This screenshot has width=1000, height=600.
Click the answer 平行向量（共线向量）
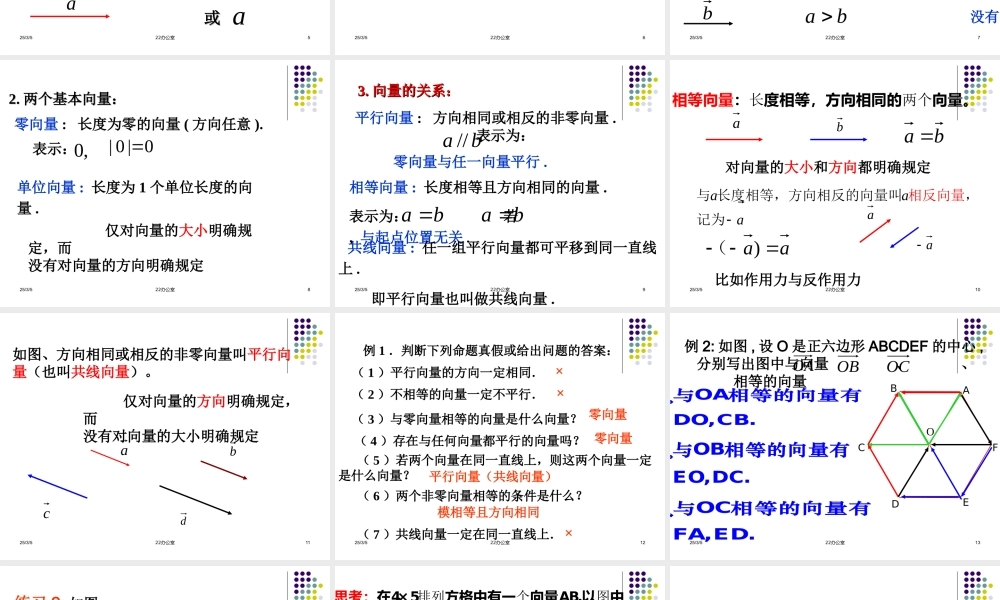pyautogui.click(x=490, y=476)
